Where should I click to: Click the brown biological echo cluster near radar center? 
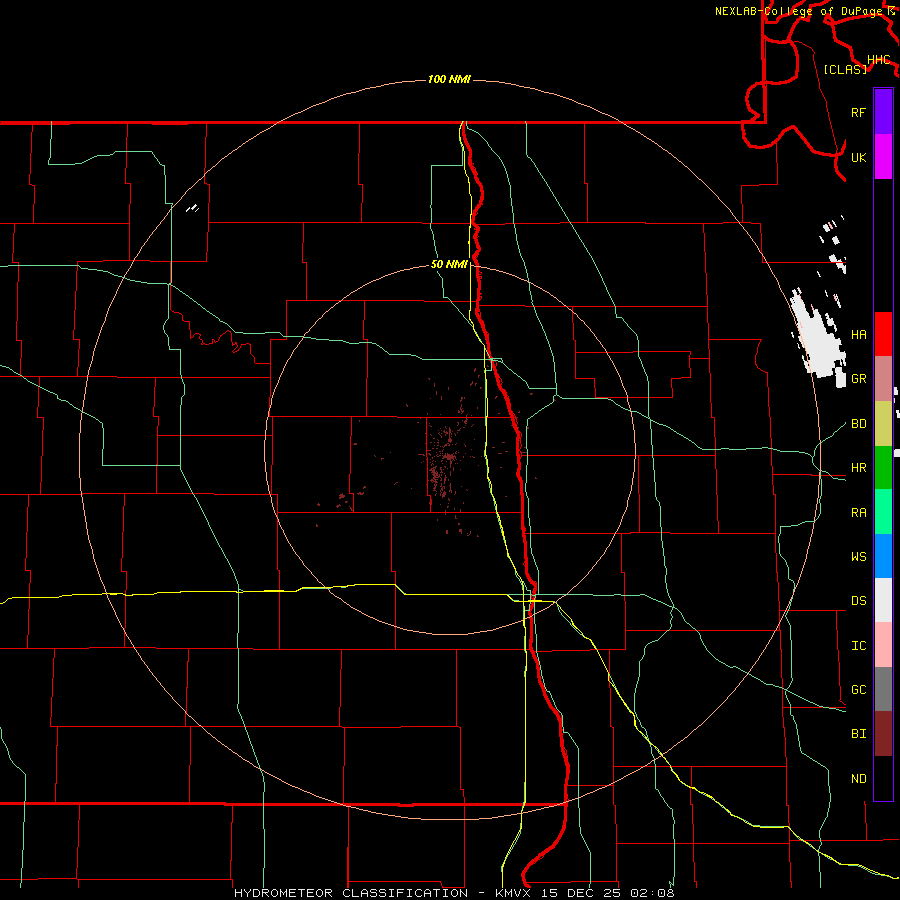pos(447,457)
